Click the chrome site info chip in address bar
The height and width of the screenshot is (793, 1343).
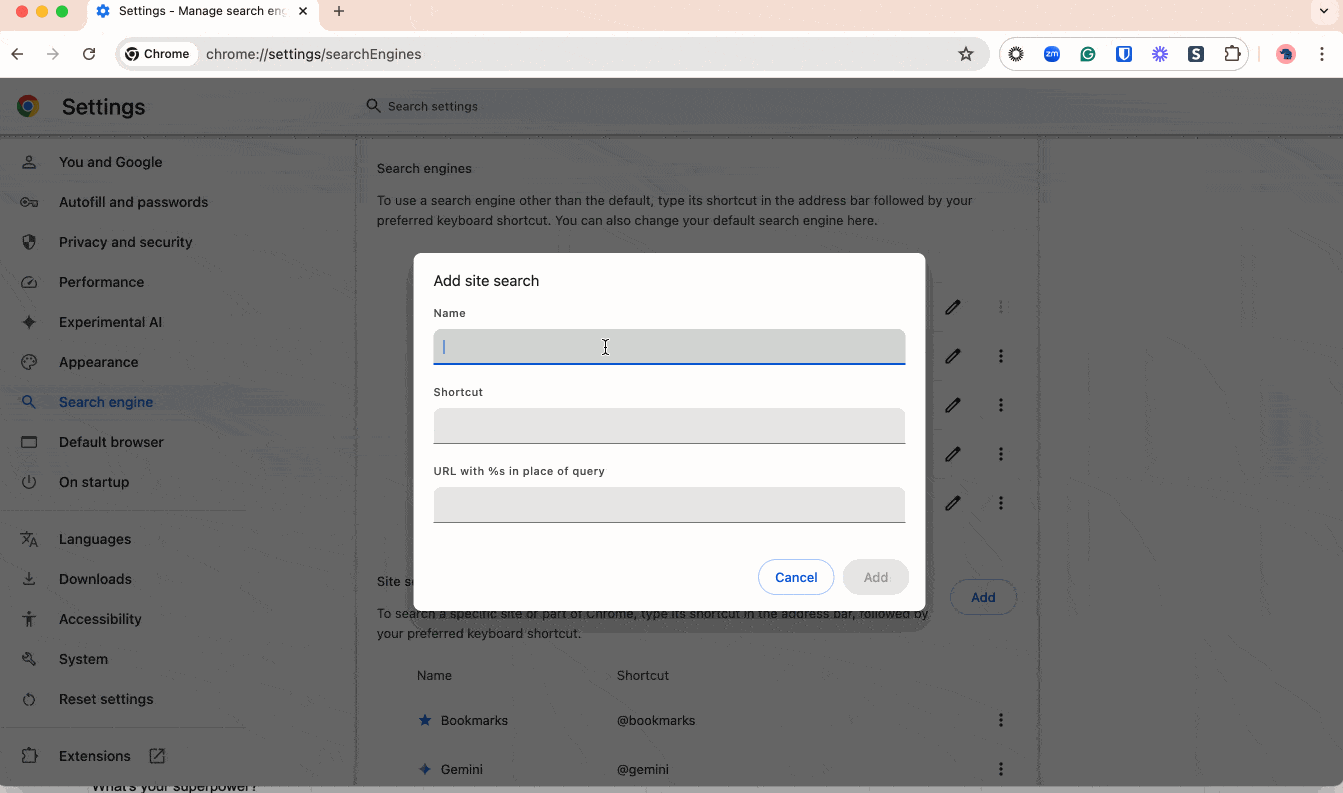pyautogui.click(x=159, y=54)
